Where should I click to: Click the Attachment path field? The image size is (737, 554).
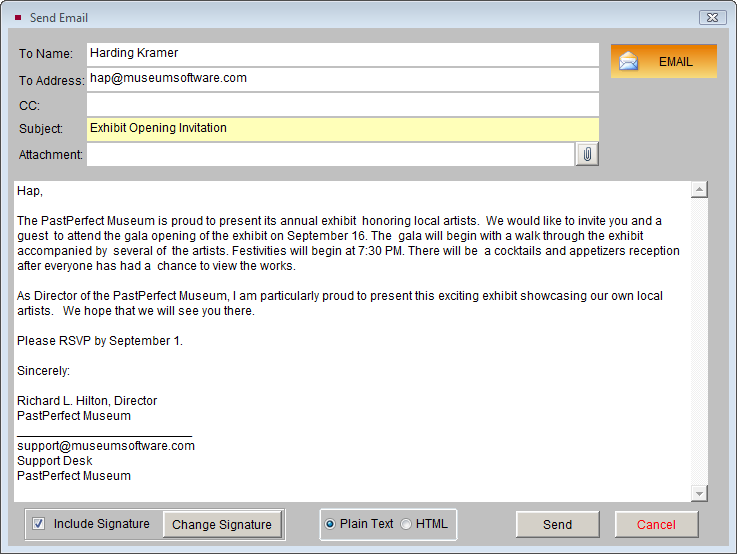pyautogui.click(x=330, y=154)
